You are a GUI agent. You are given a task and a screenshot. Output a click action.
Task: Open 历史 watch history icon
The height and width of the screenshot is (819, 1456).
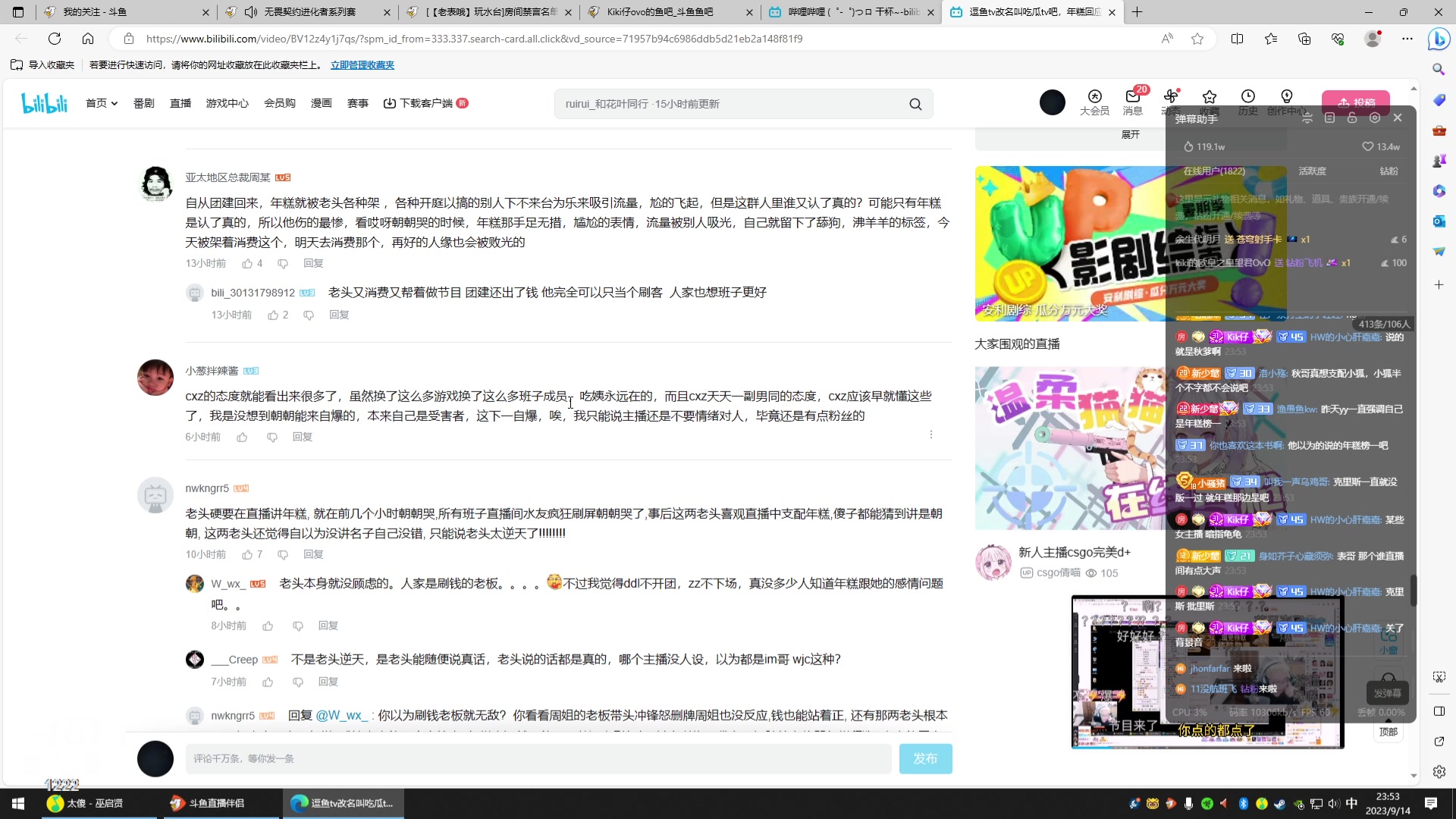tap(1247, 102)
